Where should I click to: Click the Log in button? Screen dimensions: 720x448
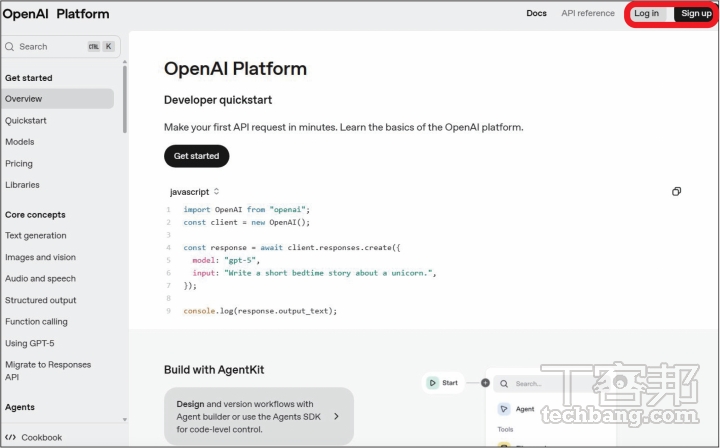(647, 13)
